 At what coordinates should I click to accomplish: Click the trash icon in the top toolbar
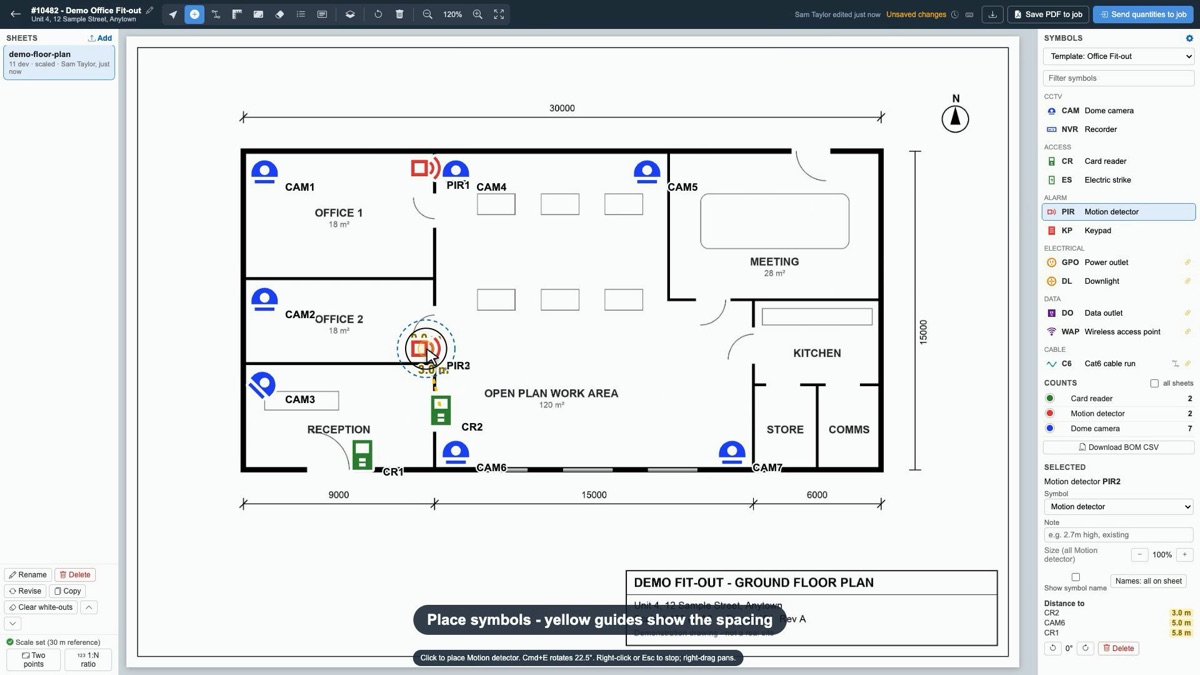399,14
